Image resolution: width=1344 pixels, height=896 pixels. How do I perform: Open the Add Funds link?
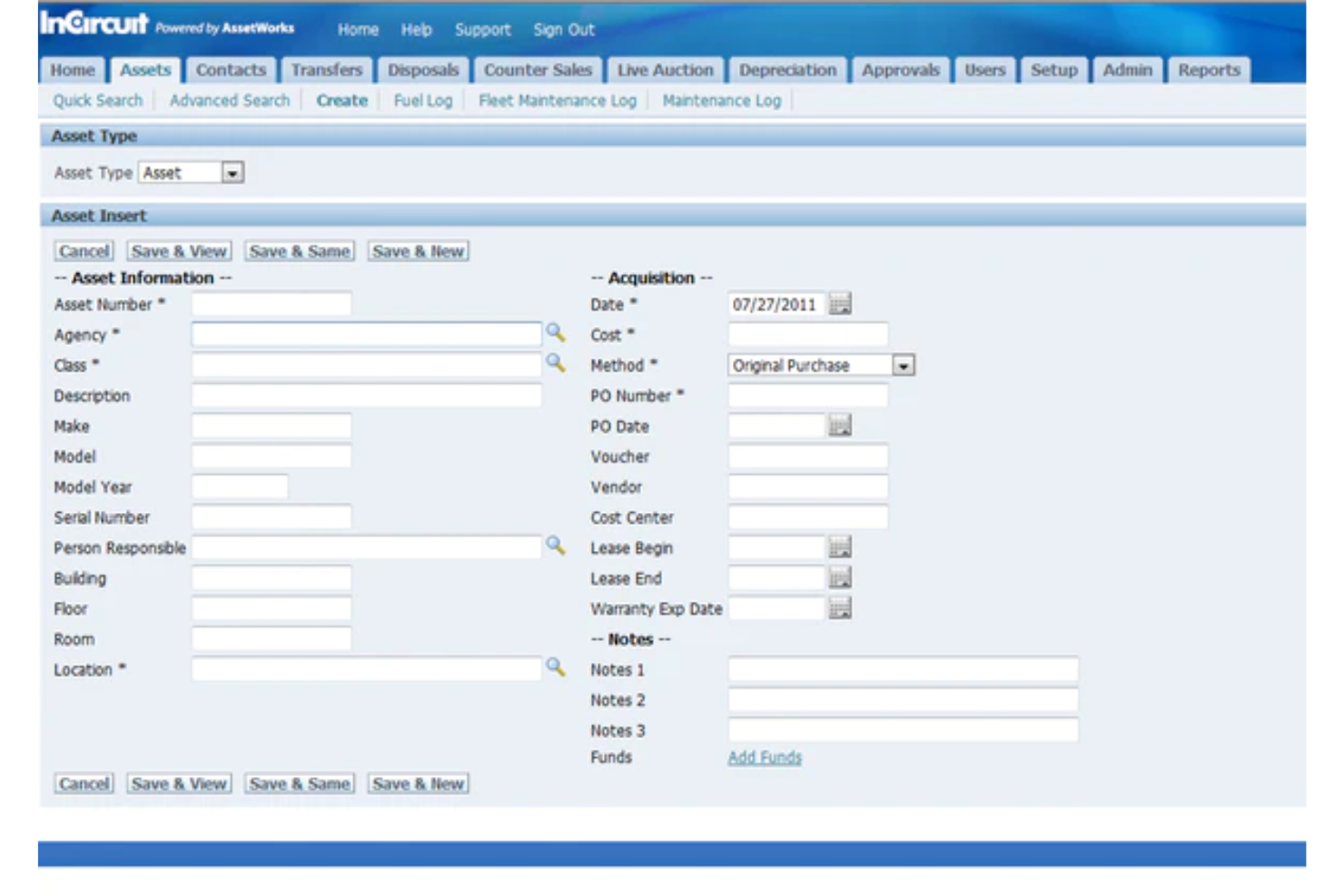764,756
